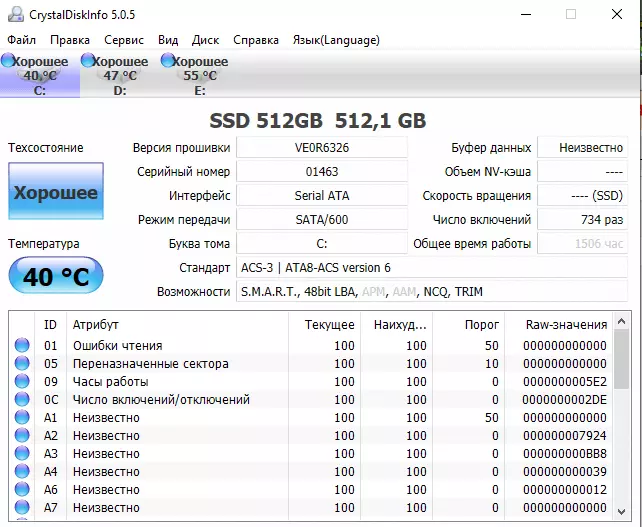The height and width of the screenshot is (527, 642).
Task: Click raw value 000000000BB8
Action: tap(565, 454)
